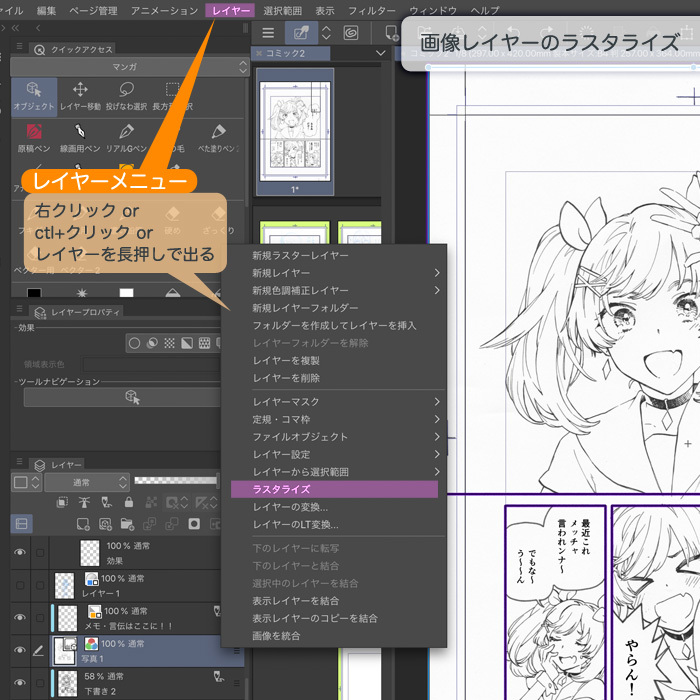Check the multi-select box of メモ layer
The height and width of the screenshot is (700, 700).
point(40,617)
